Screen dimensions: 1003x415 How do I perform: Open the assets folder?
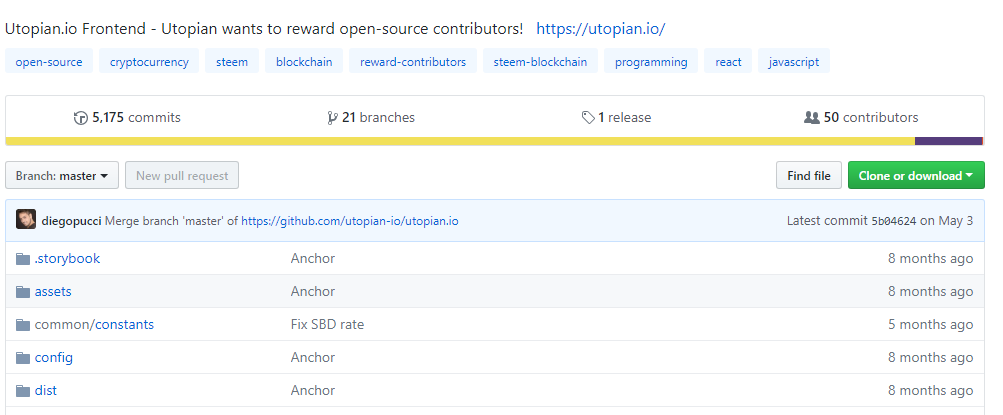tap(53, 292)
